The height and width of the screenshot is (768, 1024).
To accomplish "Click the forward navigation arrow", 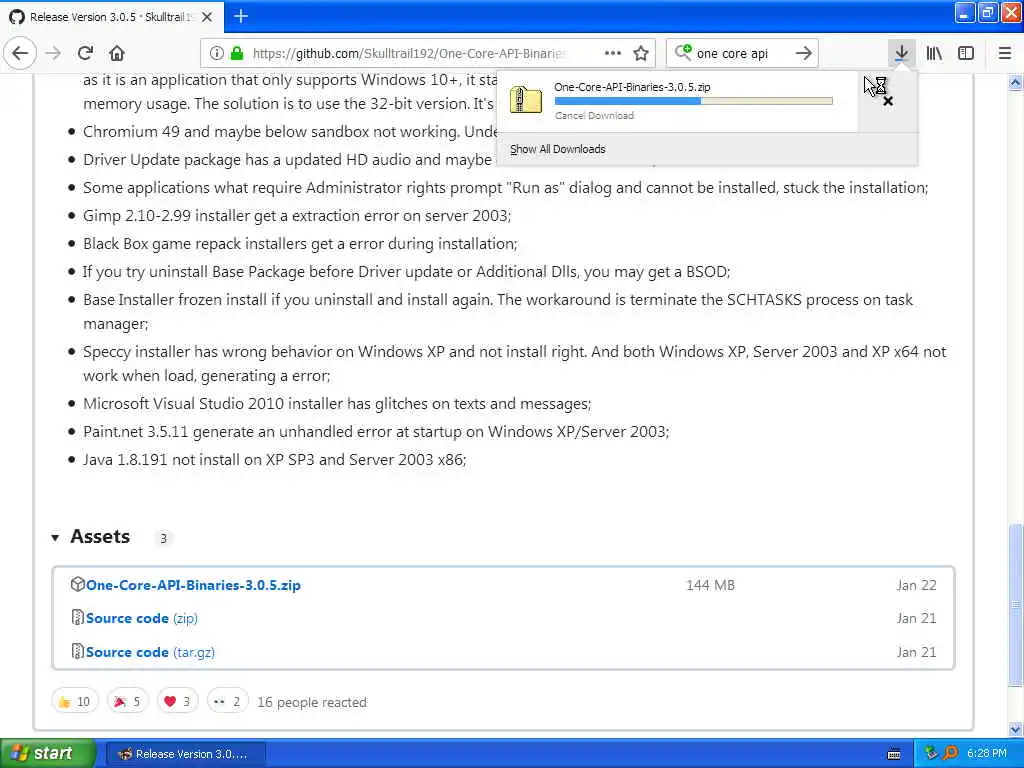I will tap(53, 53).
